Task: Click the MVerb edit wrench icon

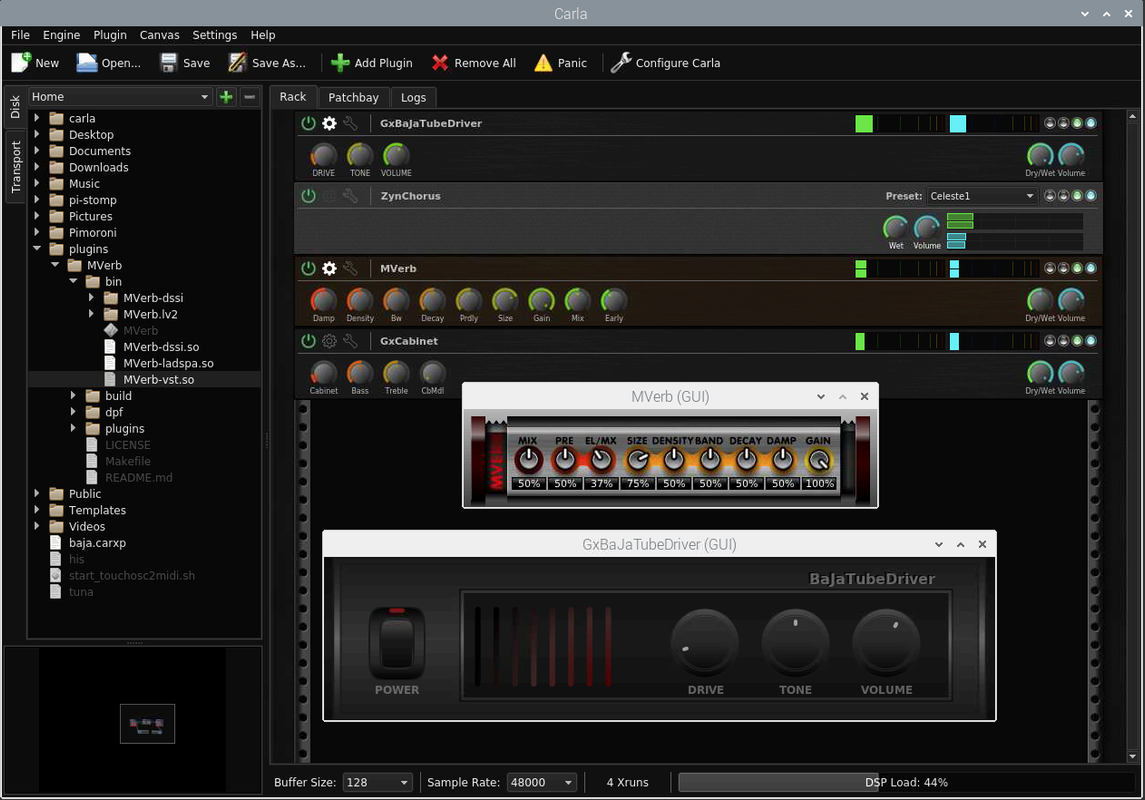Action: tap(351, 269)
